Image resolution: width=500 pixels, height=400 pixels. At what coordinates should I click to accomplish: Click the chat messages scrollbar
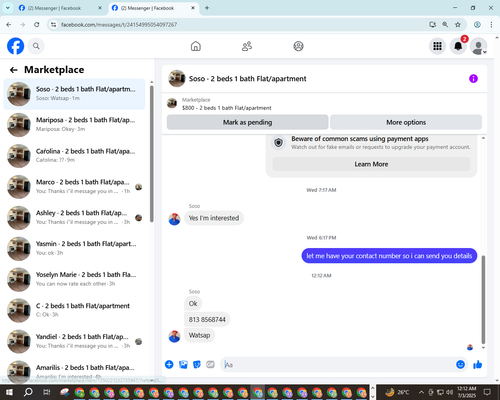[x=483, y=299]
